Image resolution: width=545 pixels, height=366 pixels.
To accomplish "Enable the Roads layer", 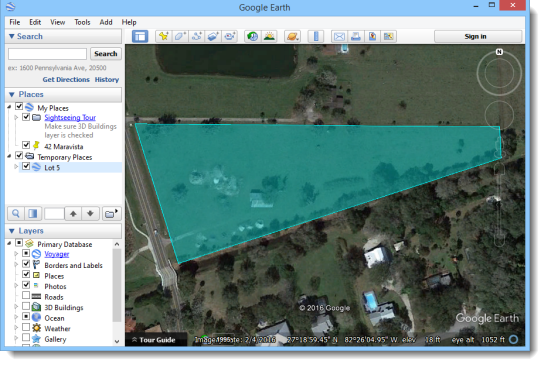I will [26, 295].
